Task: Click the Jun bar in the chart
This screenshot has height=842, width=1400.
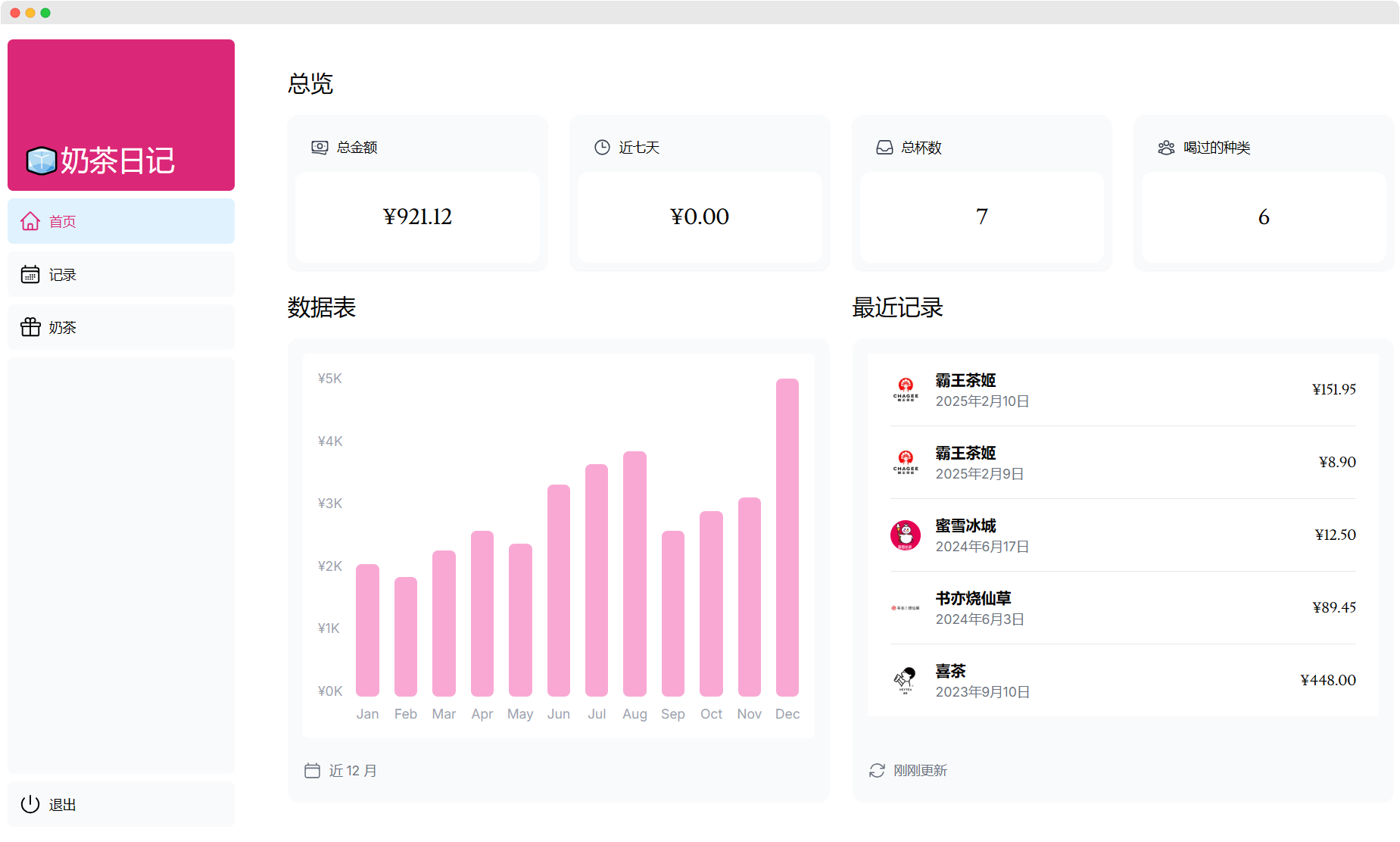Action: [x=559, y=591]
